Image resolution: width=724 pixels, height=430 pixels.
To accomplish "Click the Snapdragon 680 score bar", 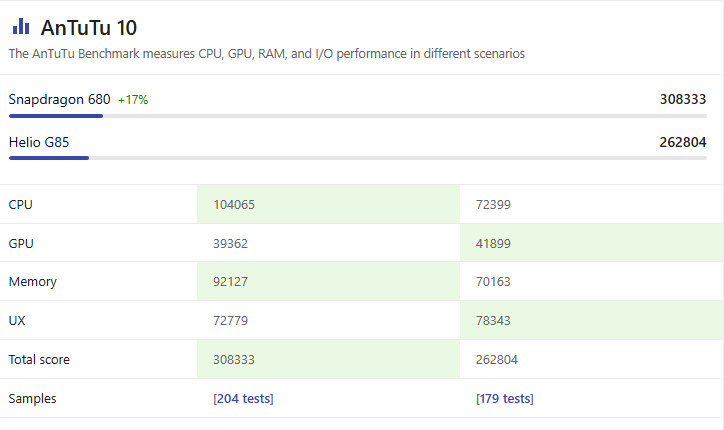I will [x=357, y=116].
